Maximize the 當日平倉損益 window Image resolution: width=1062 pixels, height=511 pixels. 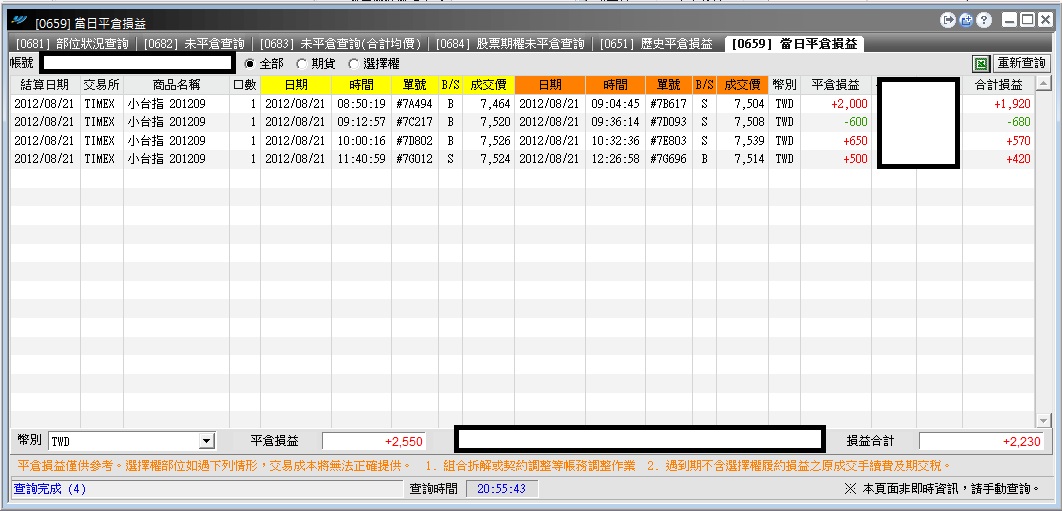pyautogui.click(x=1027, y=21)
